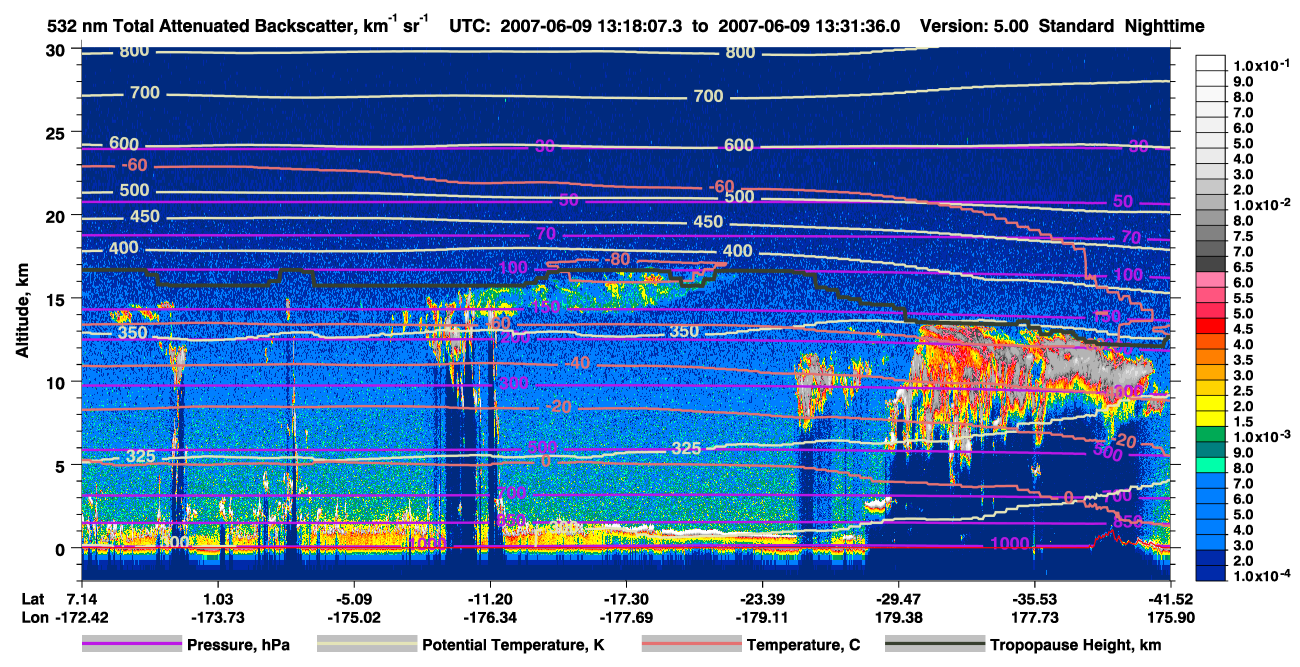The height and width of the screenshot is (667, 1300).
Task: Click the -80 temperature contour label
Action: [x=617, y=261]
